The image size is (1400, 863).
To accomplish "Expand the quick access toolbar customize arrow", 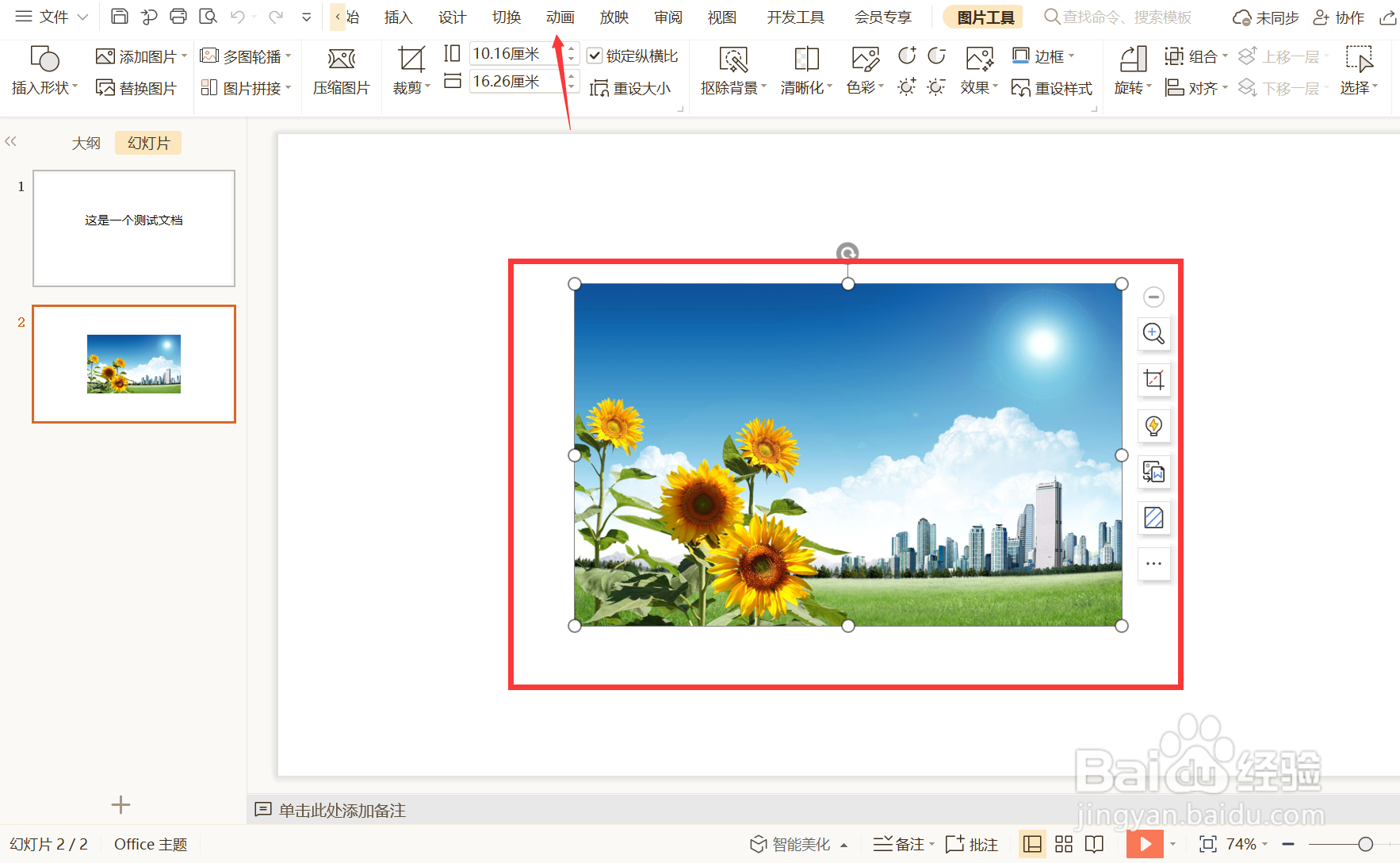I will point(307,17).
